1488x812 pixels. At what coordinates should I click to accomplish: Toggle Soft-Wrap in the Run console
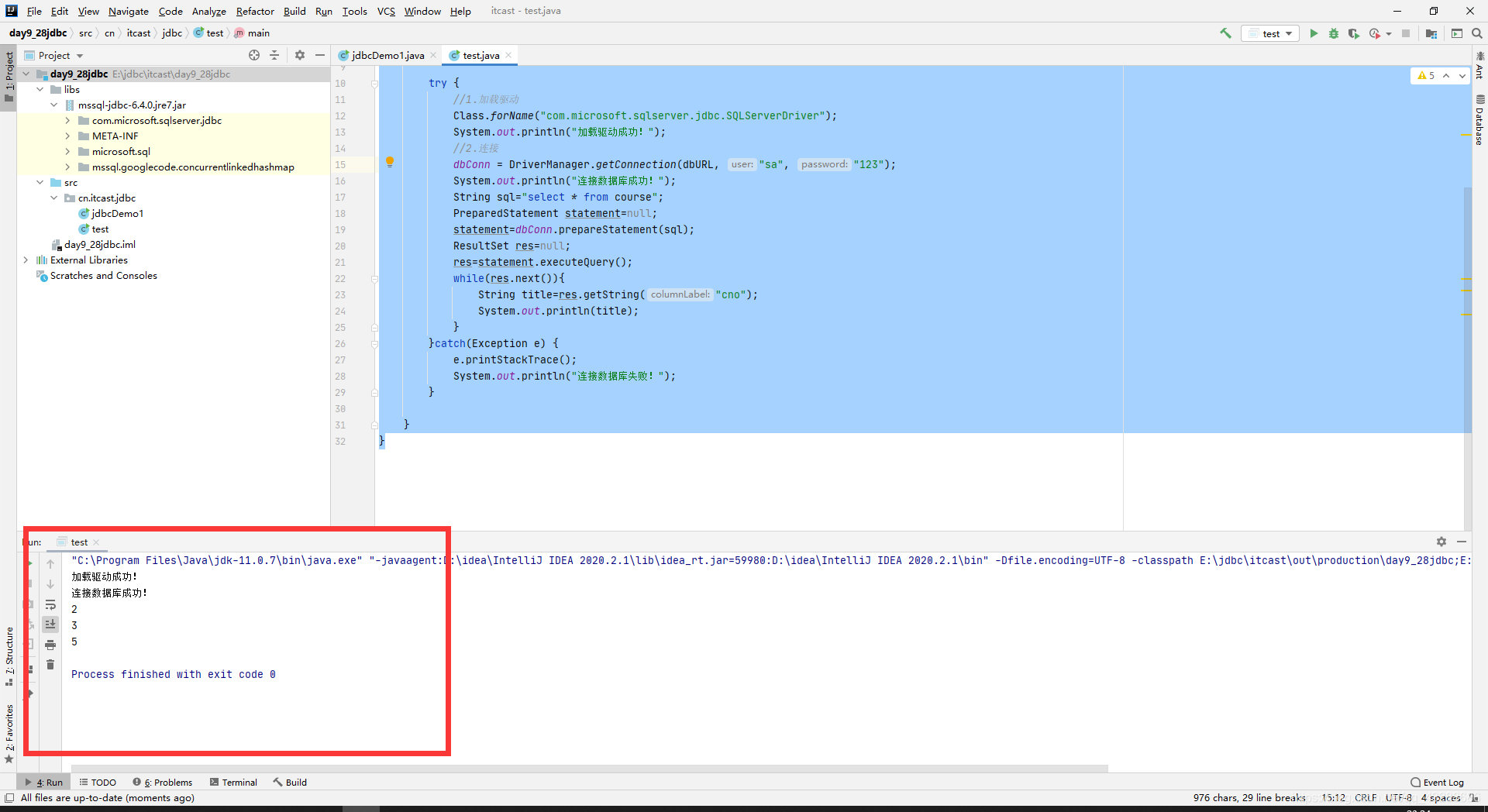tap(51, 605)
